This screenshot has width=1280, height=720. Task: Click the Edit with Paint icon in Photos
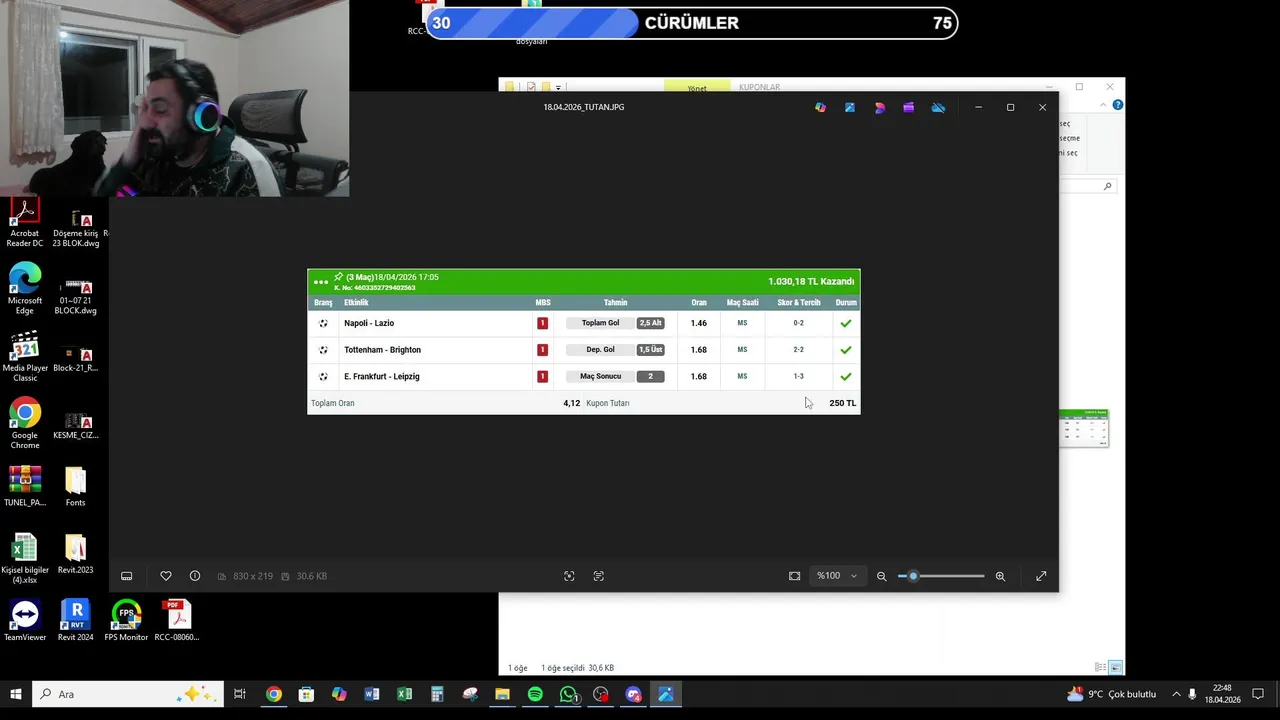point(850,107)
